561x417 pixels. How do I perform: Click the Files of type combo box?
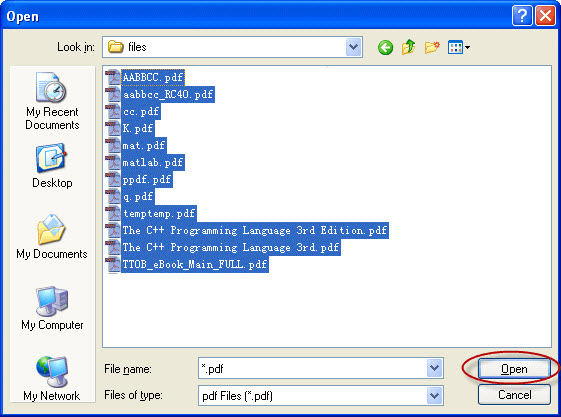pos(321,396)
